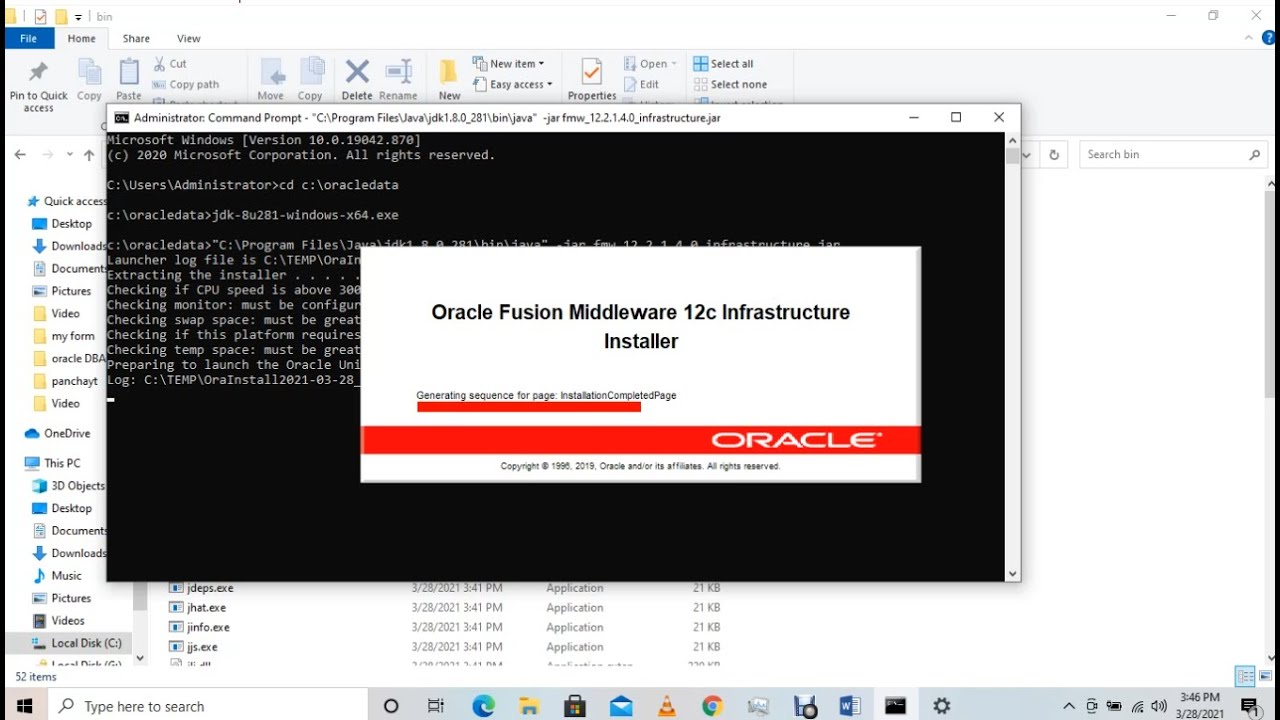Switch to details view in the status bar

point(1245,676)
